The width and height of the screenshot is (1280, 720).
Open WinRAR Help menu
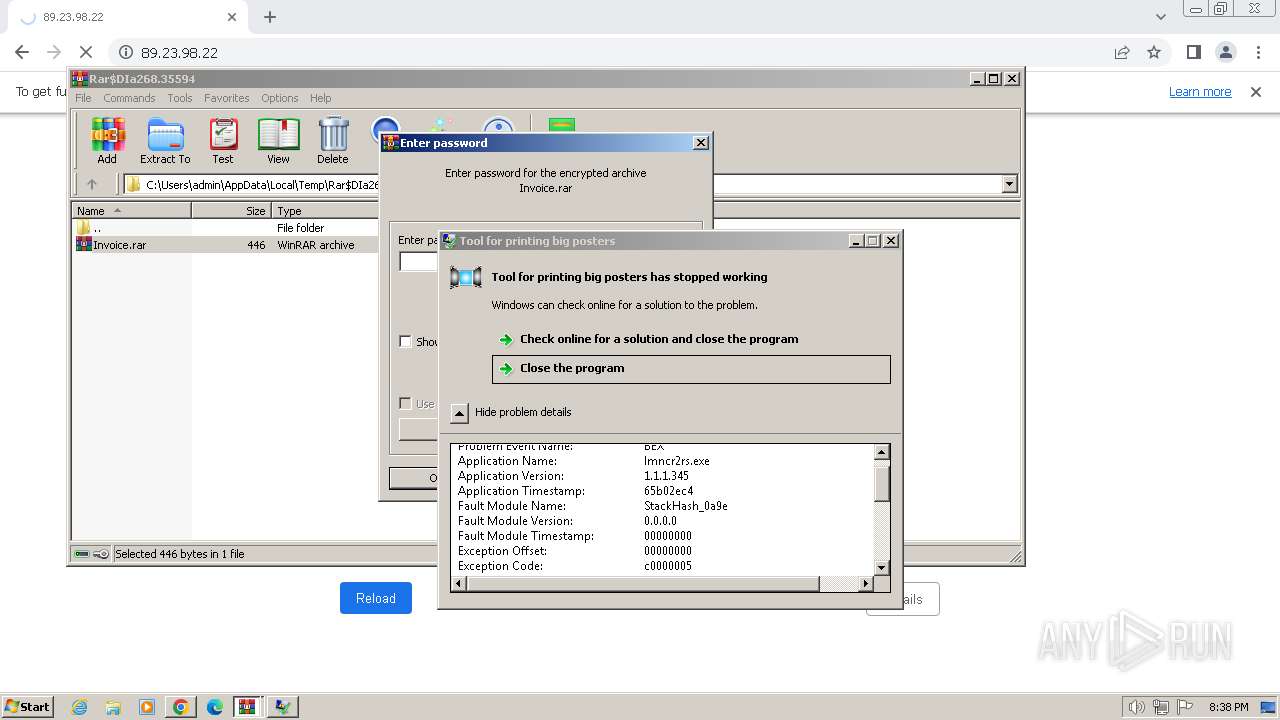pos(320,98)
